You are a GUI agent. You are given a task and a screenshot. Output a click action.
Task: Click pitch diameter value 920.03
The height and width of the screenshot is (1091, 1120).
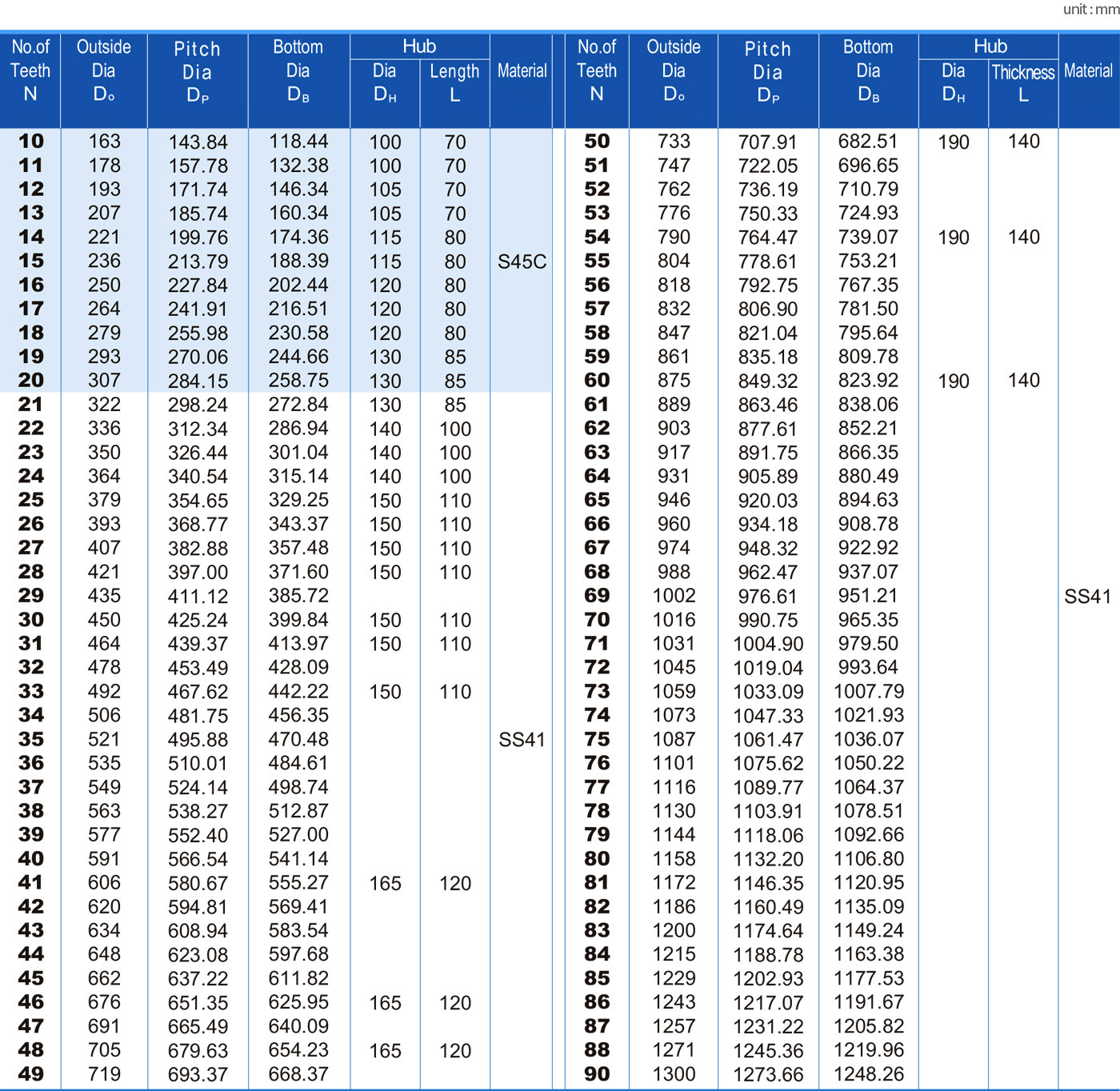tap(768, 501)
